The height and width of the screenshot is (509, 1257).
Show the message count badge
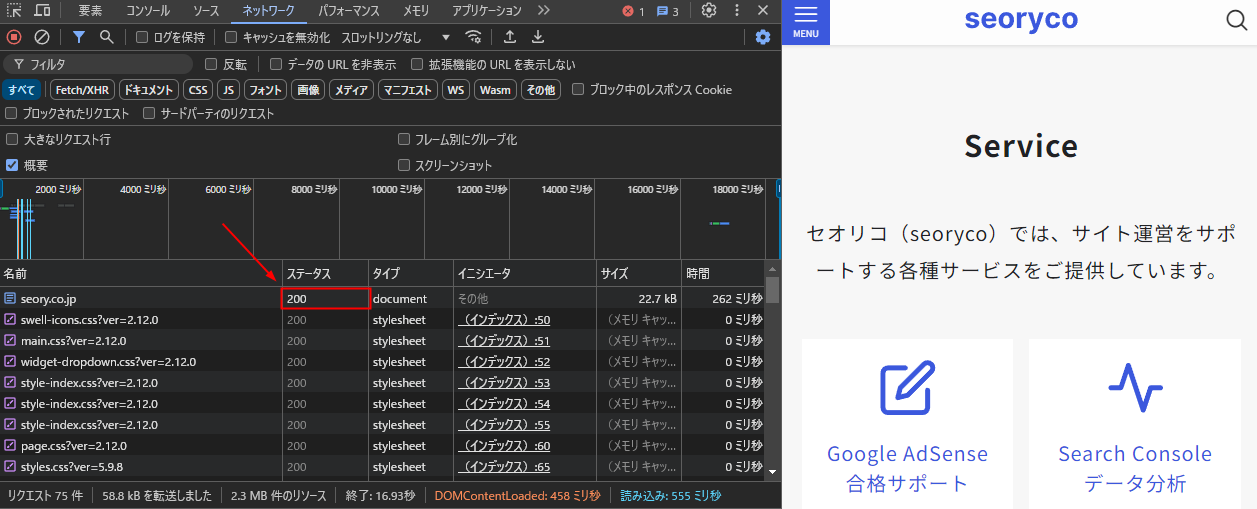pyautogui.click(x=668, y=11)
